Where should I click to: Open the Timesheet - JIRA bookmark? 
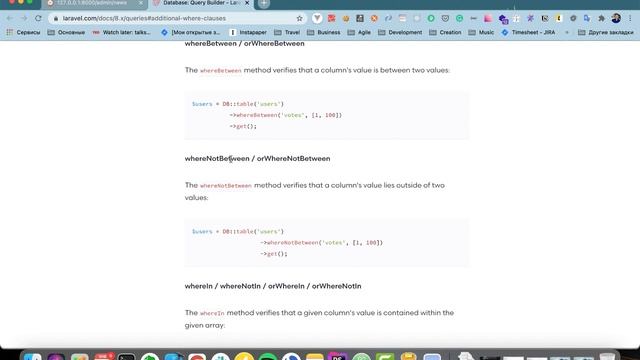click(x=528, y=32)
